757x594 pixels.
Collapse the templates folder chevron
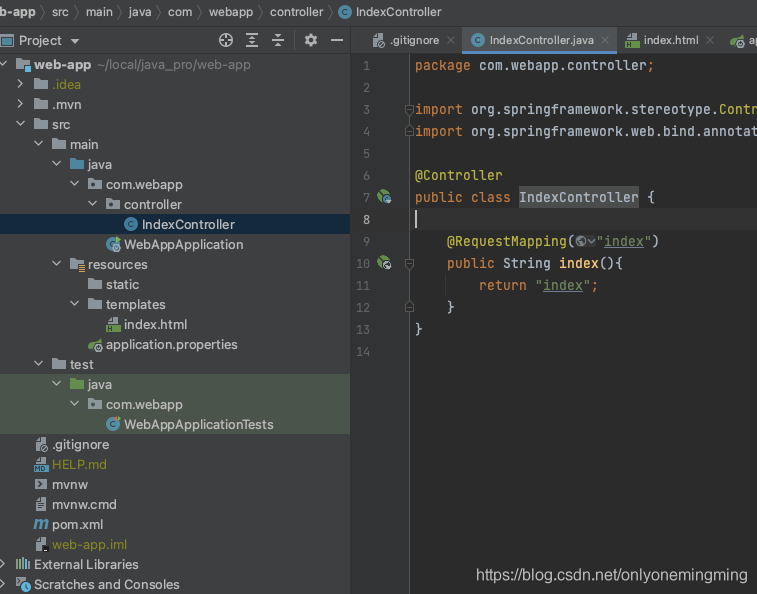[75, 304]
